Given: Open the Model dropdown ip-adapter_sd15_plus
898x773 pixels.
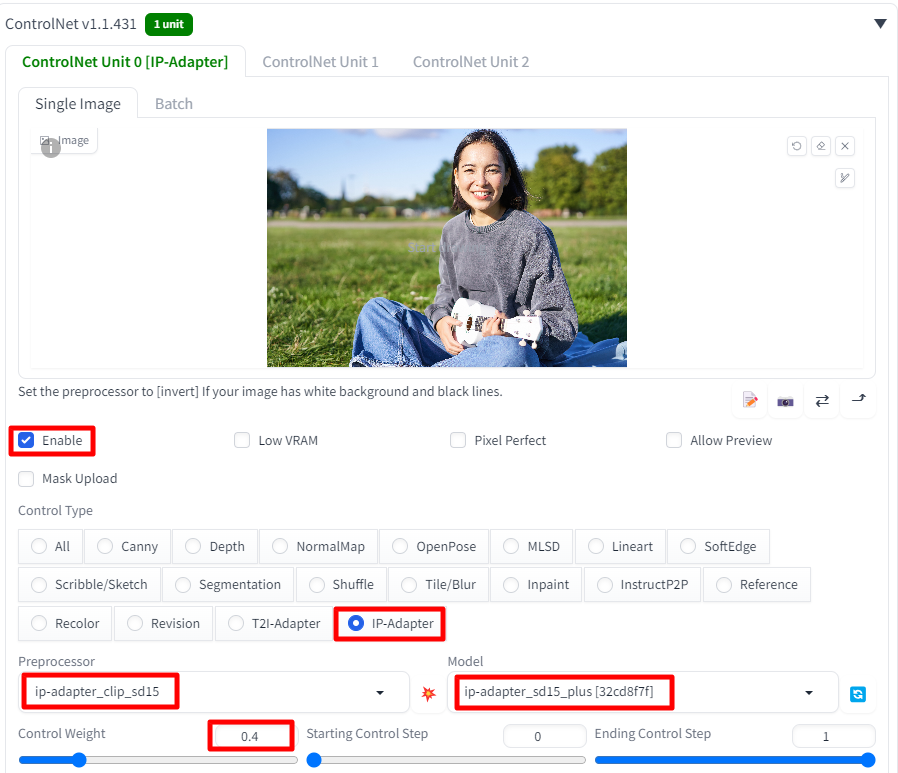Looking at the screenshot, I should tap(643, 692).
